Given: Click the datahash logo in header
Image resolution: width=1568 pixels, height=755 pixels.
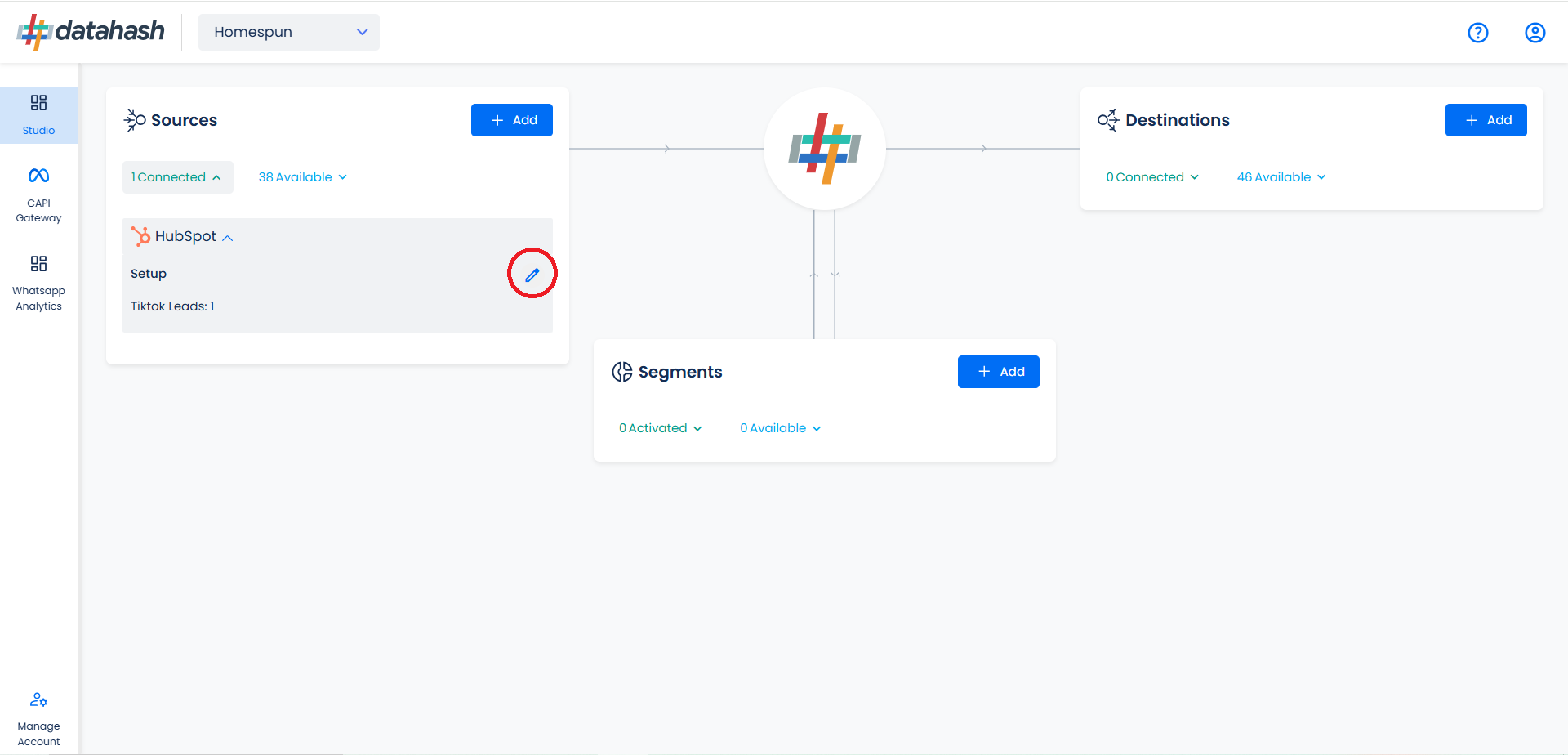Looking at the screenshot, I should click(x=91, y=32).
